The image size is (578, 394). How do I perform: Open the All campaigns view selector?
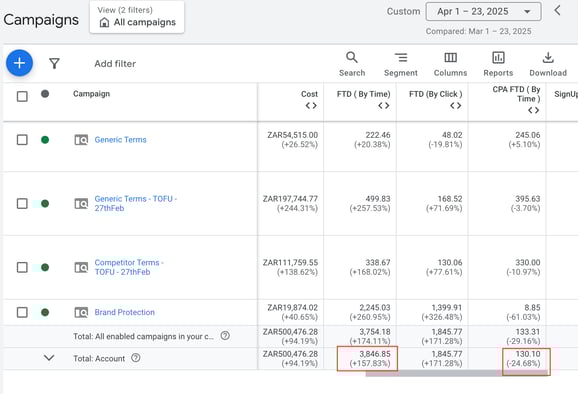pyautogui.click(x=137, y=17)
